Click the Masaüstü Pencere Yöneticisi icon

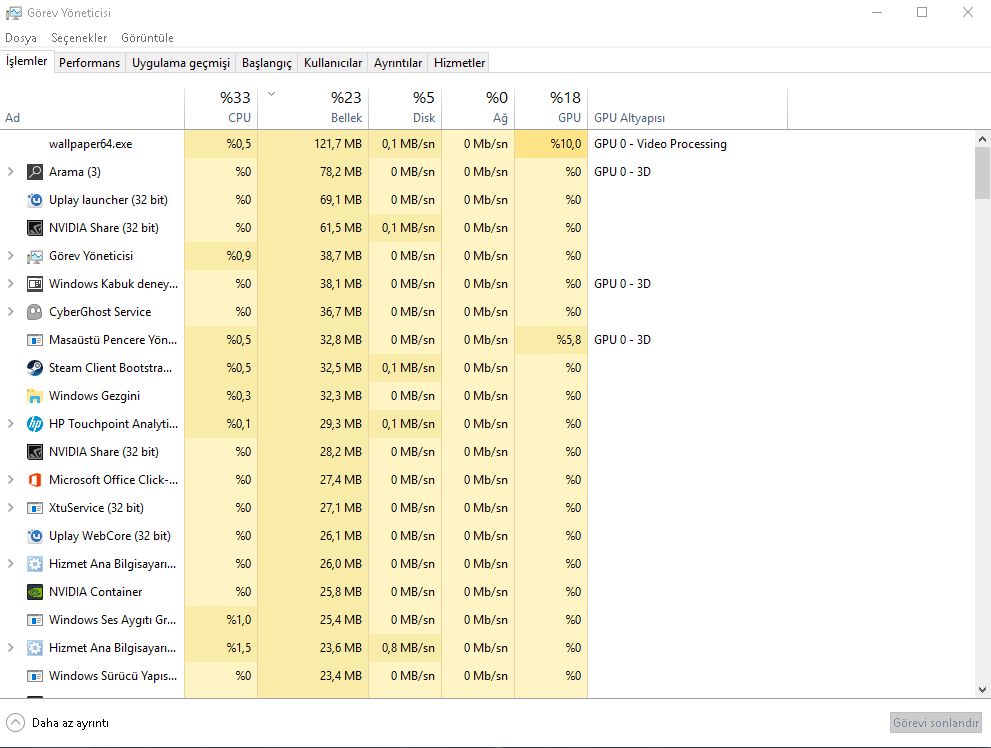[x=35, y=340]
